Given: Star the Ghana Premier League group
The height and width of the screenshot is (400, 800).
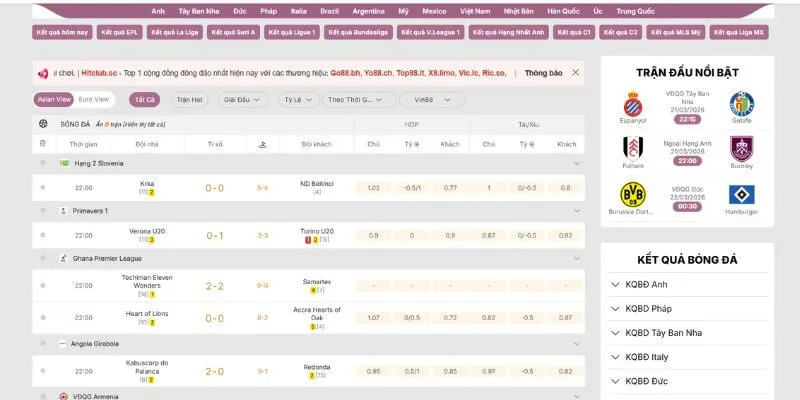Looking at the screenshot, I should coord(43,258).
